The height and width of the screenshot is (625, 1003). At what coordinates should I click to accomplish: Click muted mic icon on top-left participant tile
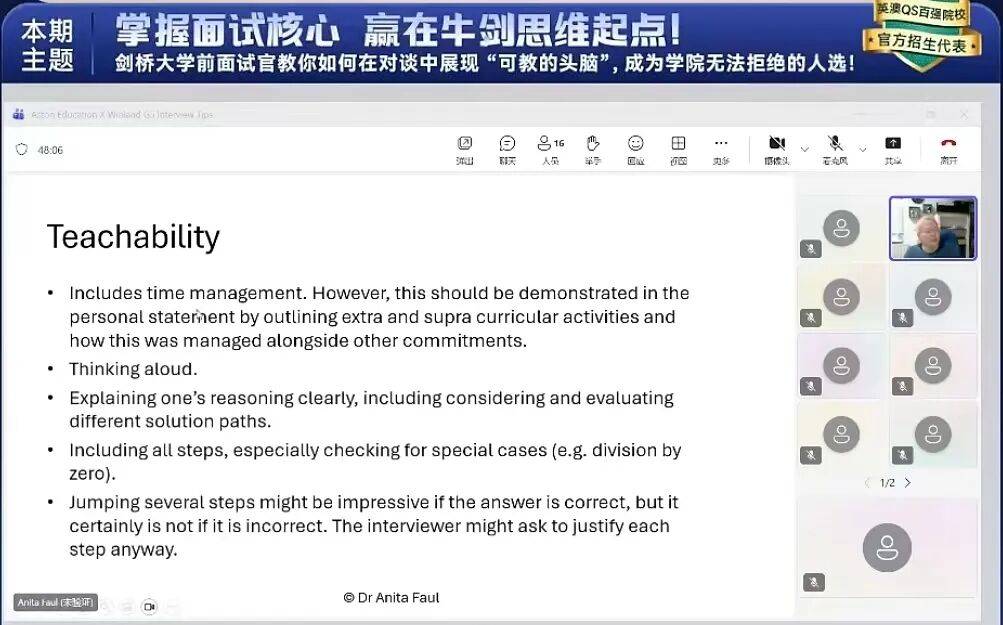pyautogui.click(x=810, y=249)
